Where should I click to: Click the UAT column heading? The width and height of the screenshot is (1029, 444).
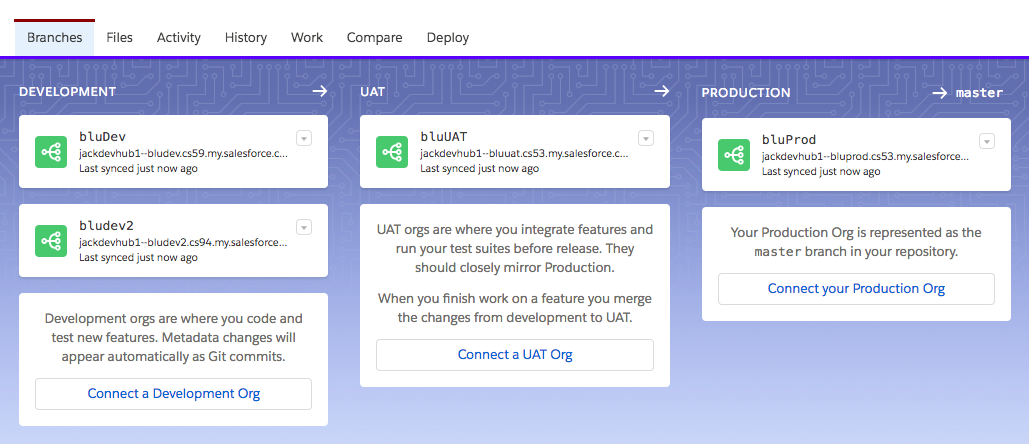[372, 92]
